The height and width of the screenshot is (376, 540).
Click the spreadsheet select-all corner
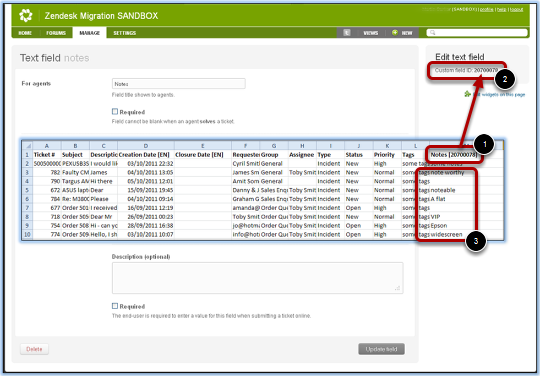(x=27, y=146)
